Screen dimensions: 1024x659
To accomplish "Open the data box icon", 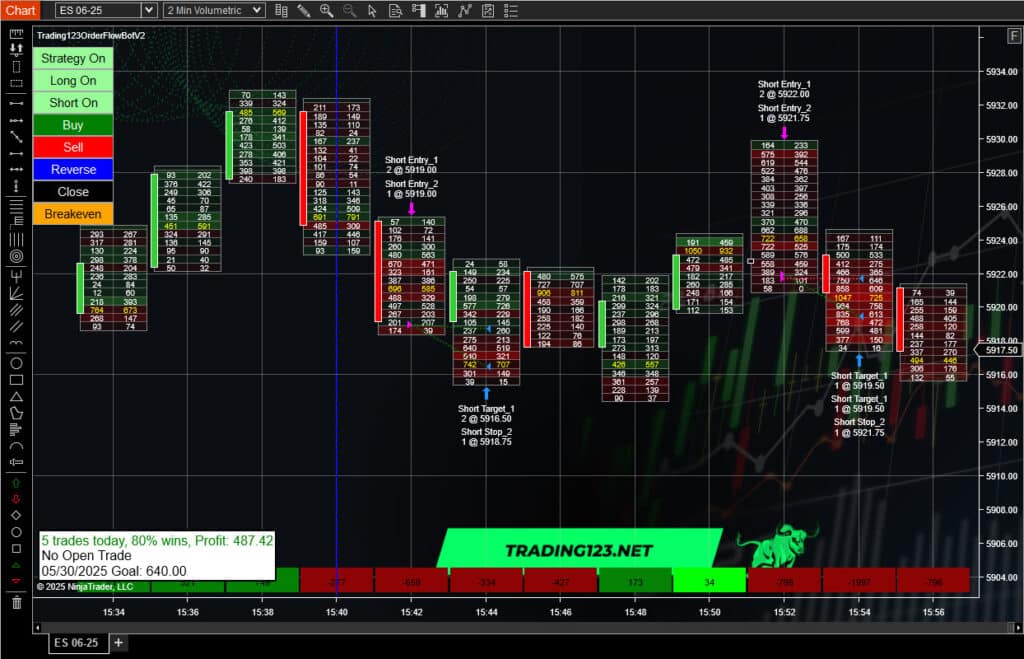I will 395,10.
